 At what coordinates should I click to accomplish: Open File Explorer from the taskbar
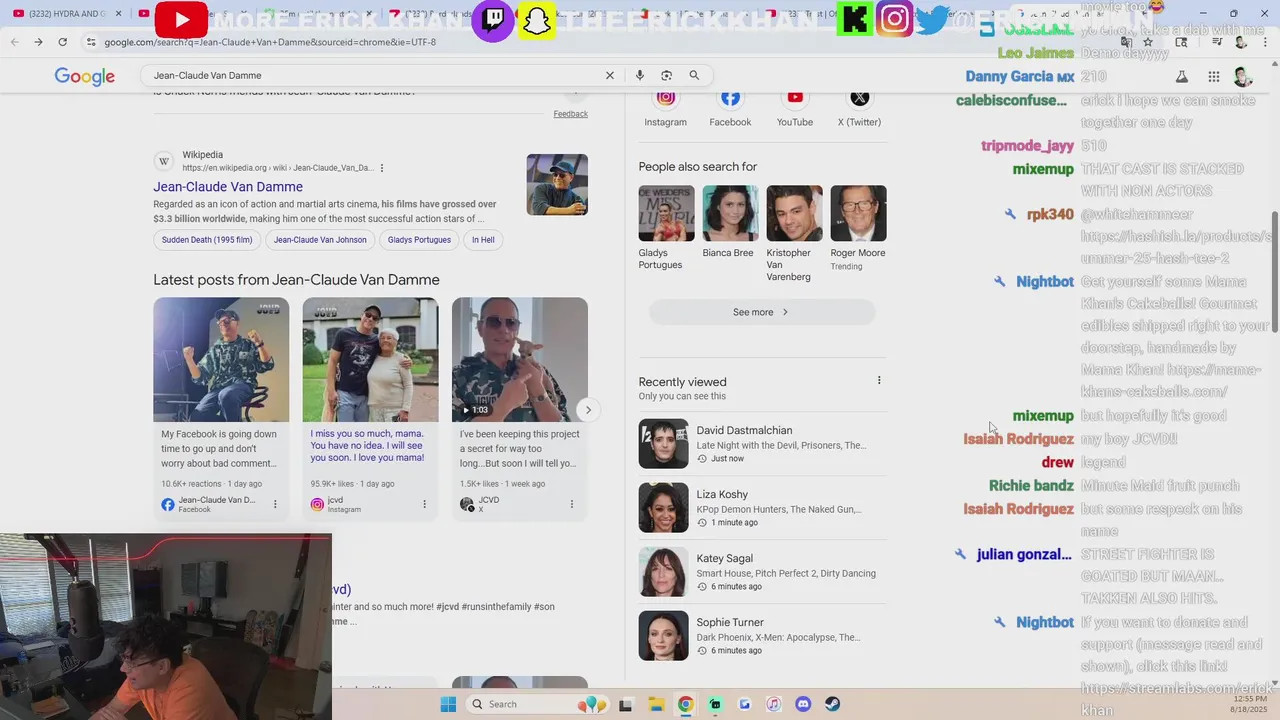click(655, 704)
